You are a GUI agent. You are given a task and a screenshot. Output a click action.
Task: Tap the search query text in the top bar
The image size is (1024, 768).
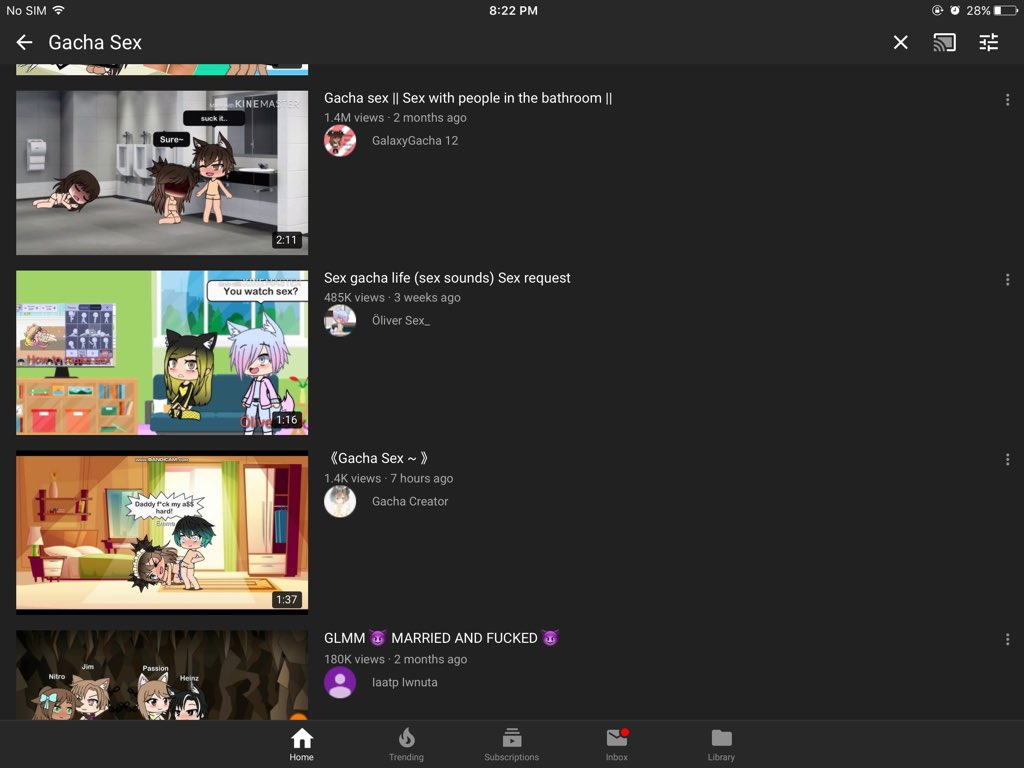click(x=95, y=42)
